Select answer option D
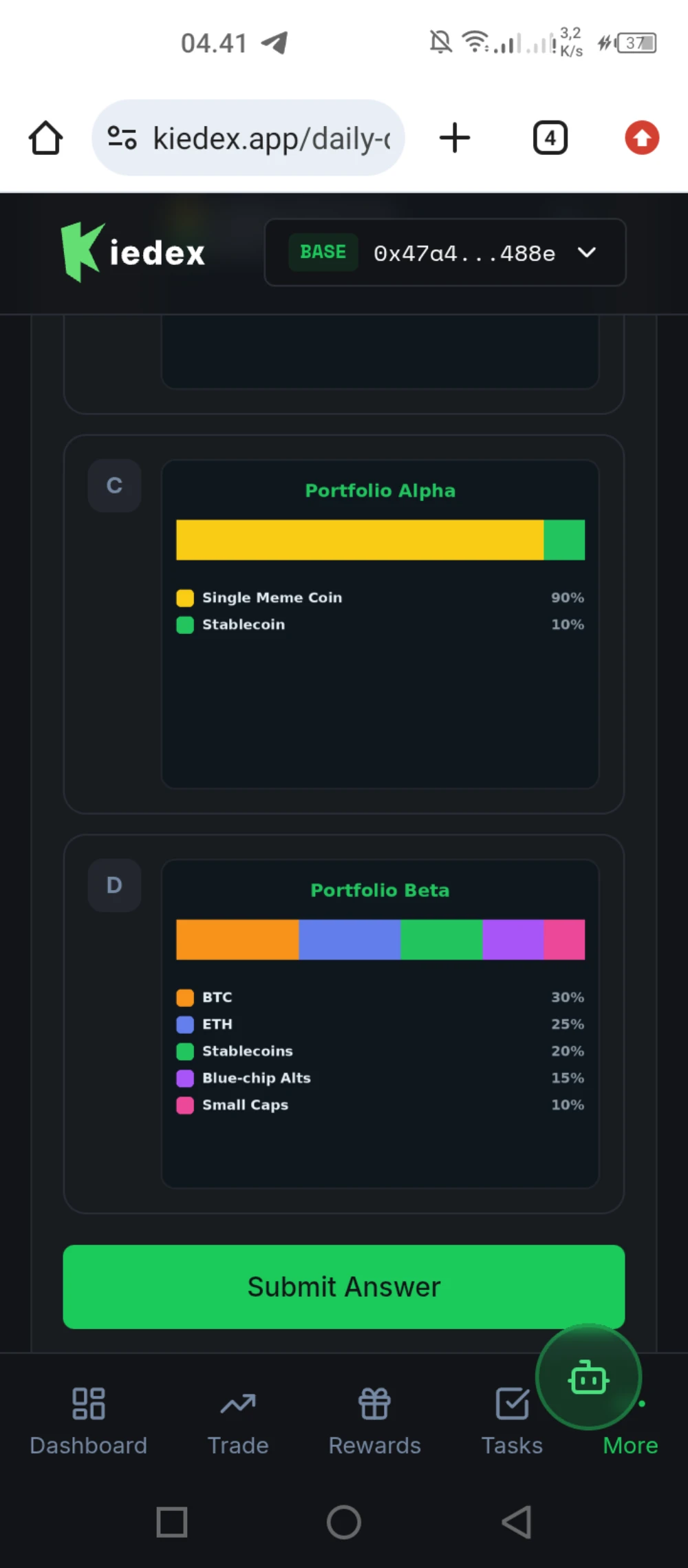The height and width of the screenshot is (1568, 688). [x=114, y=884]
